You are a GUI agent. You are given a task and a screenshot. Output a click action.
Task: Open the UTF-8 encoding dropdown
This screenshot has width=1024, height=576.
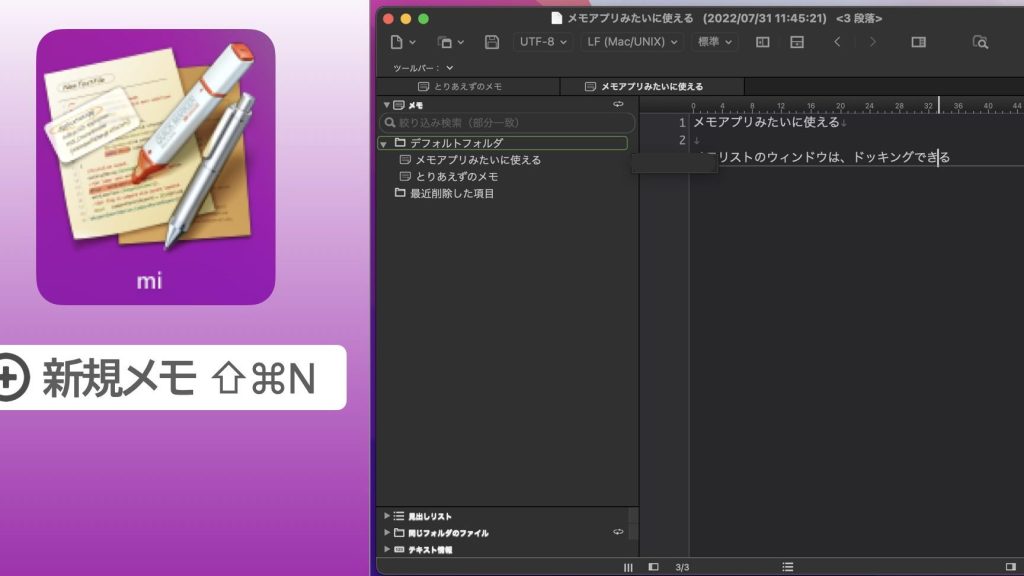pos(543,42)
